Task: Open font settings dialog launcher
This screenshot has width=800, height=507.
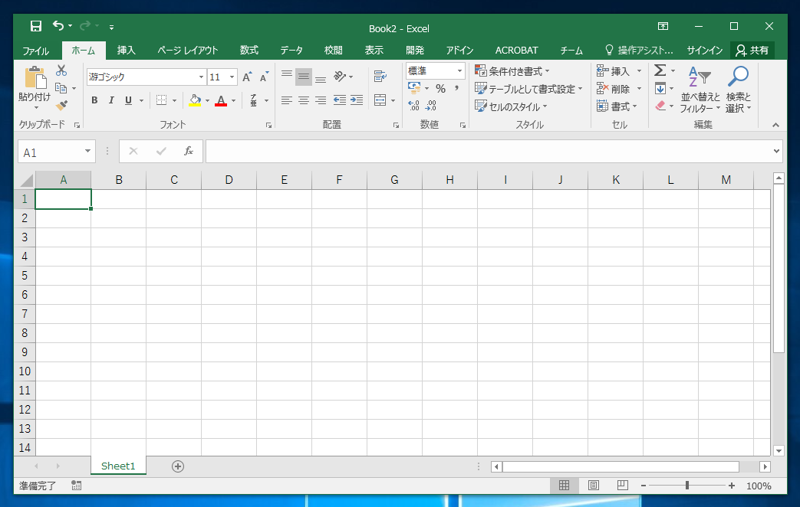Action: (x=269, y=125)
